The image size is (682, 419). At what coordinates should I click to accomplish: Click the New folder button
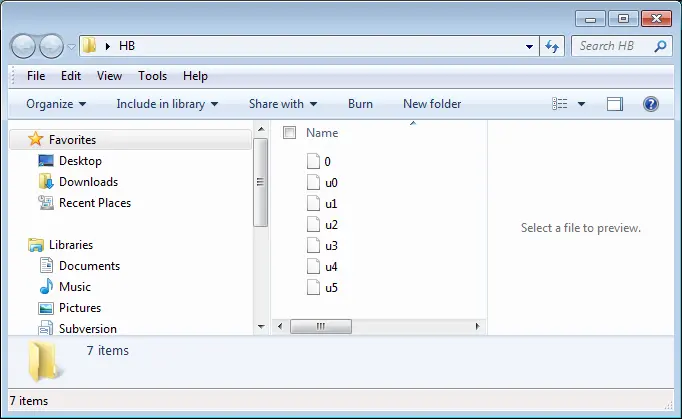(432, 104)
